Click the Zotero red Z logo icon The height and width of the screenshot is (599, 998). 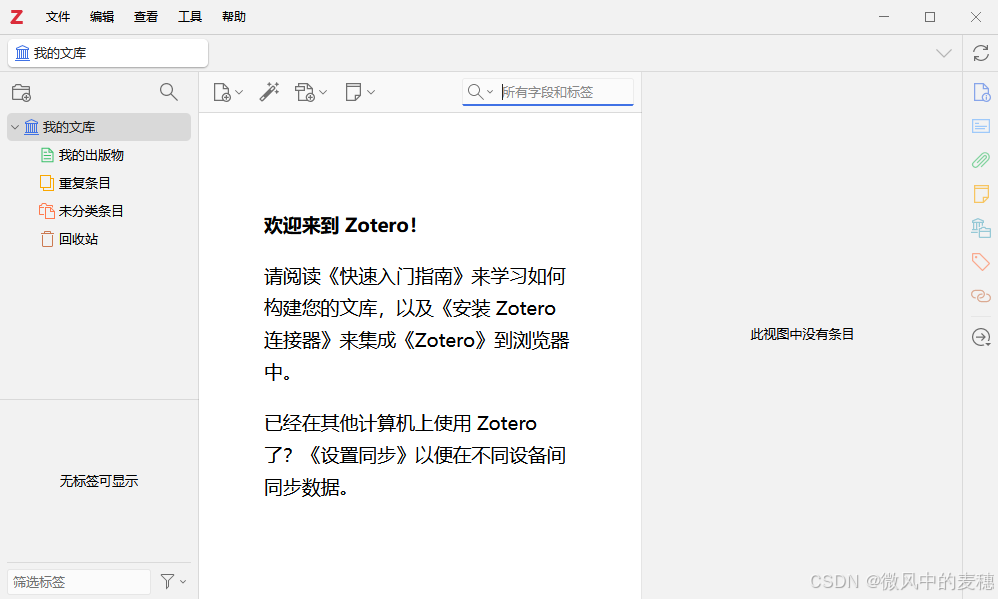(x=17, y=17)
